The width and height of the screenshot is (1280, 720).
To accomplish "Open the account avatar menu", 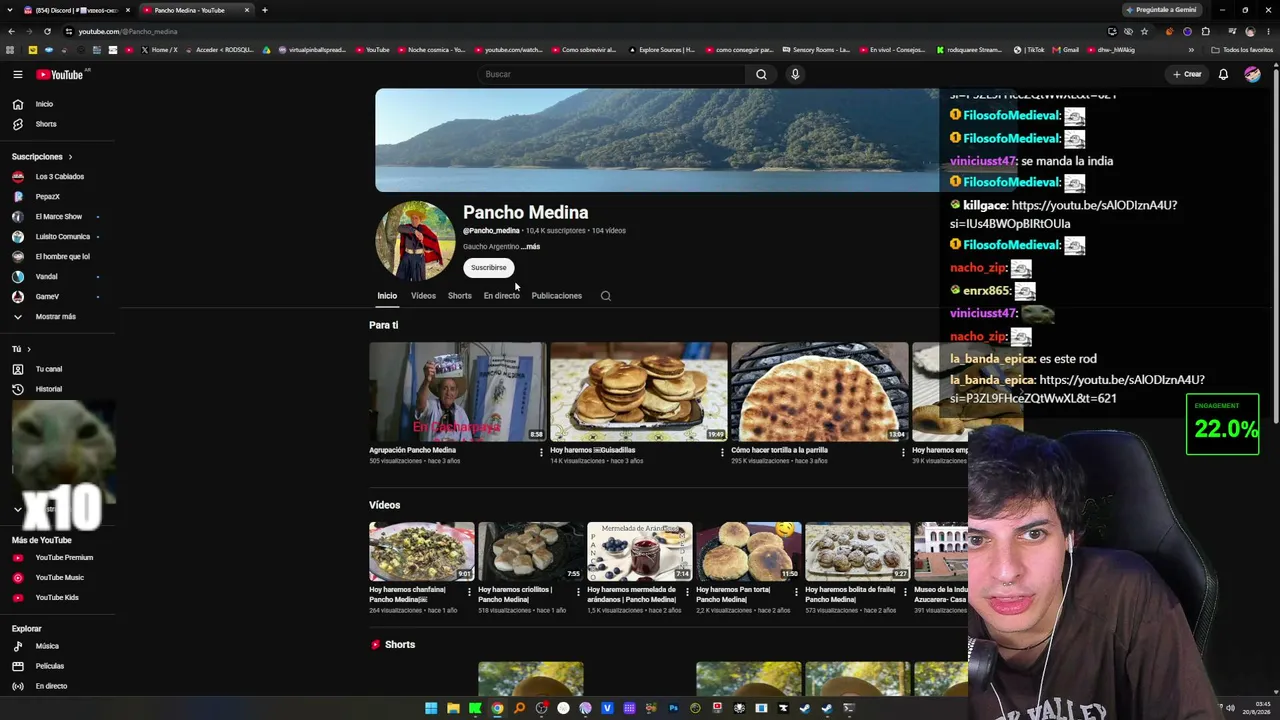I will (1252, 74).
